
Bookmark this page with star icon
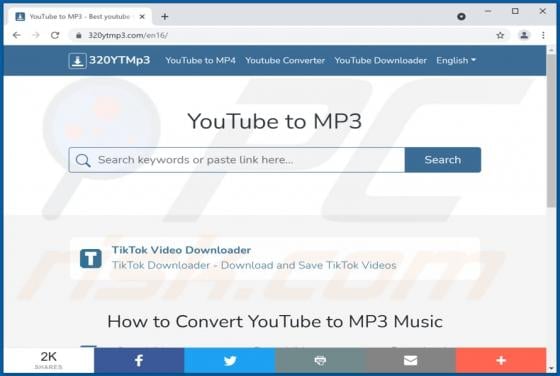click(x=500, y=35)
